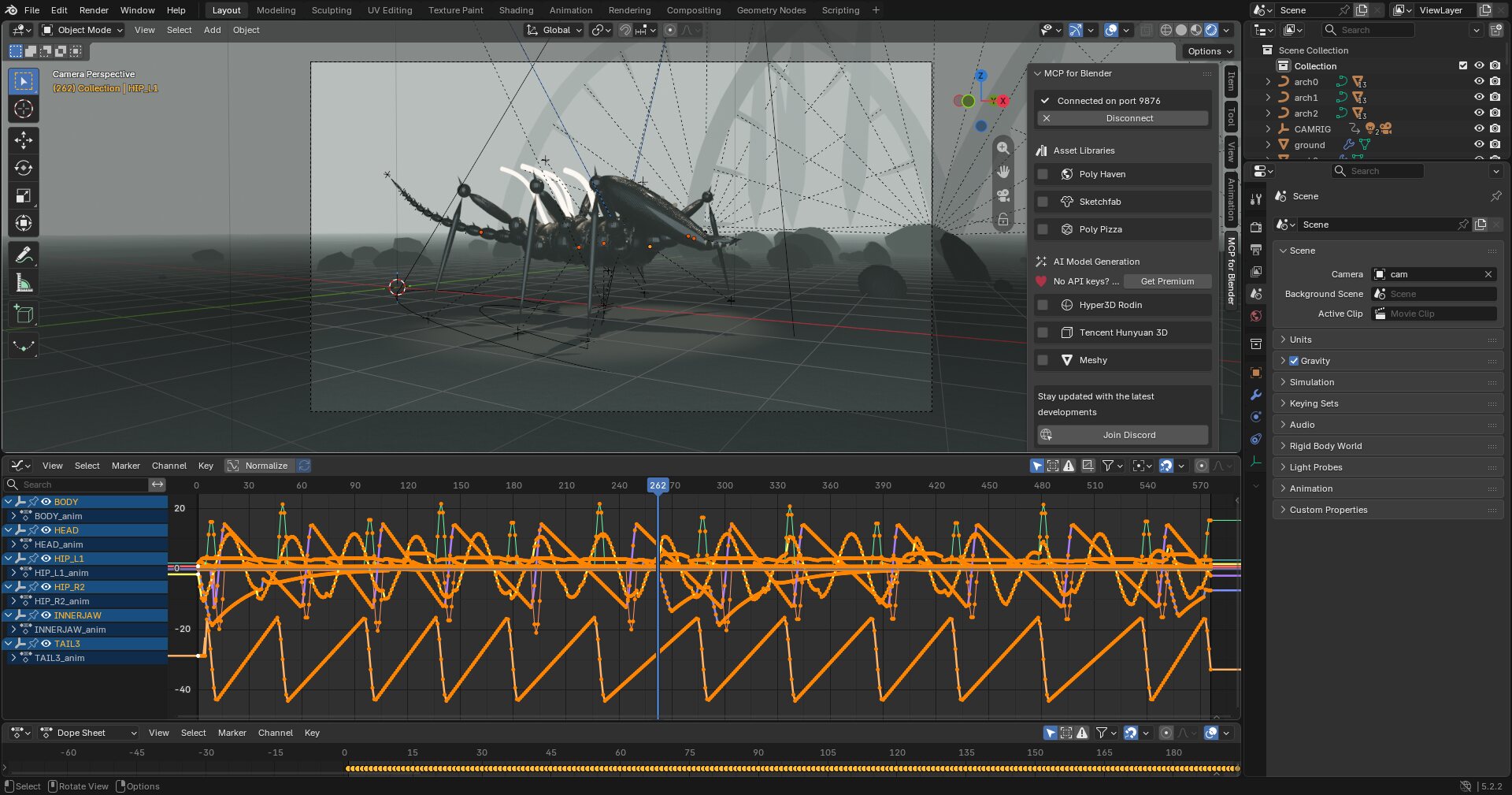Toggle Normalize in graph editor
Screen dimensions: 1512x795
pyautogui.click(x=259, y=466)
